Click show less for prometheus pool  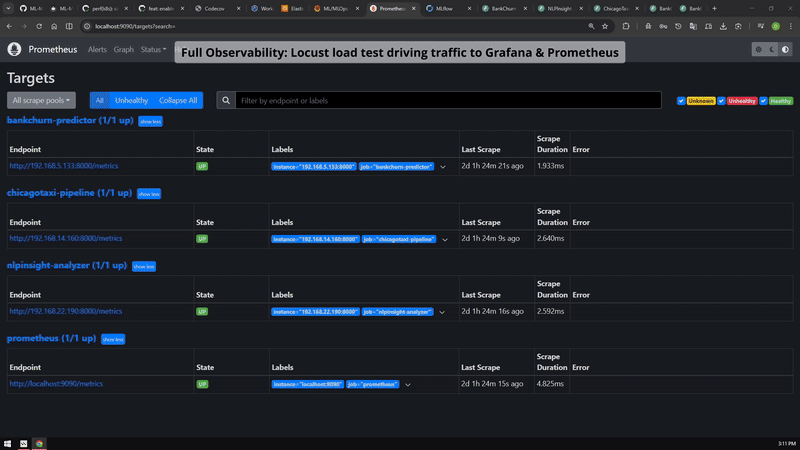(113, 339)
